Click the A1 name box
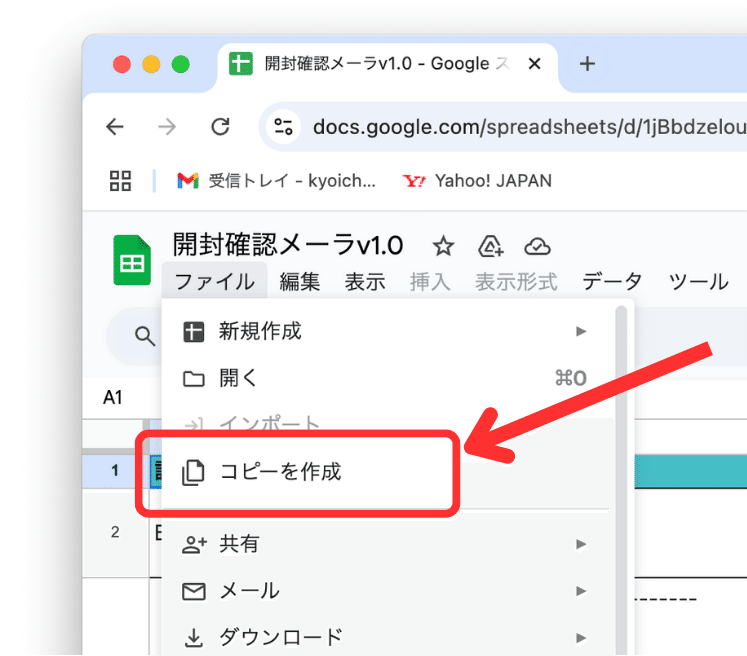Image resolution: width=747 pixels, height=656 pixels. point(113,397)
